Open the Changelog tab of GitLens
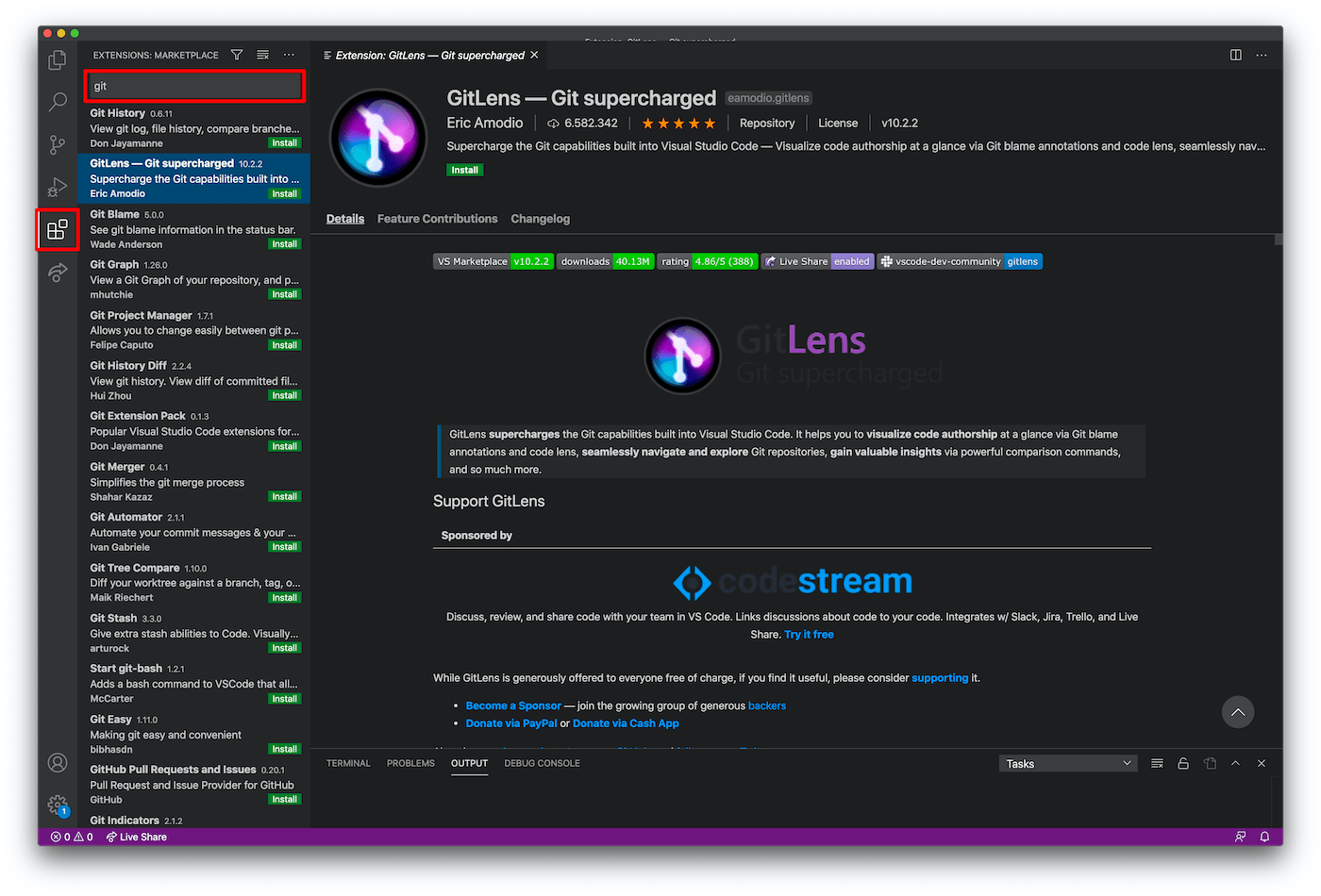The image size is (1321, 896). coord(540,218)
